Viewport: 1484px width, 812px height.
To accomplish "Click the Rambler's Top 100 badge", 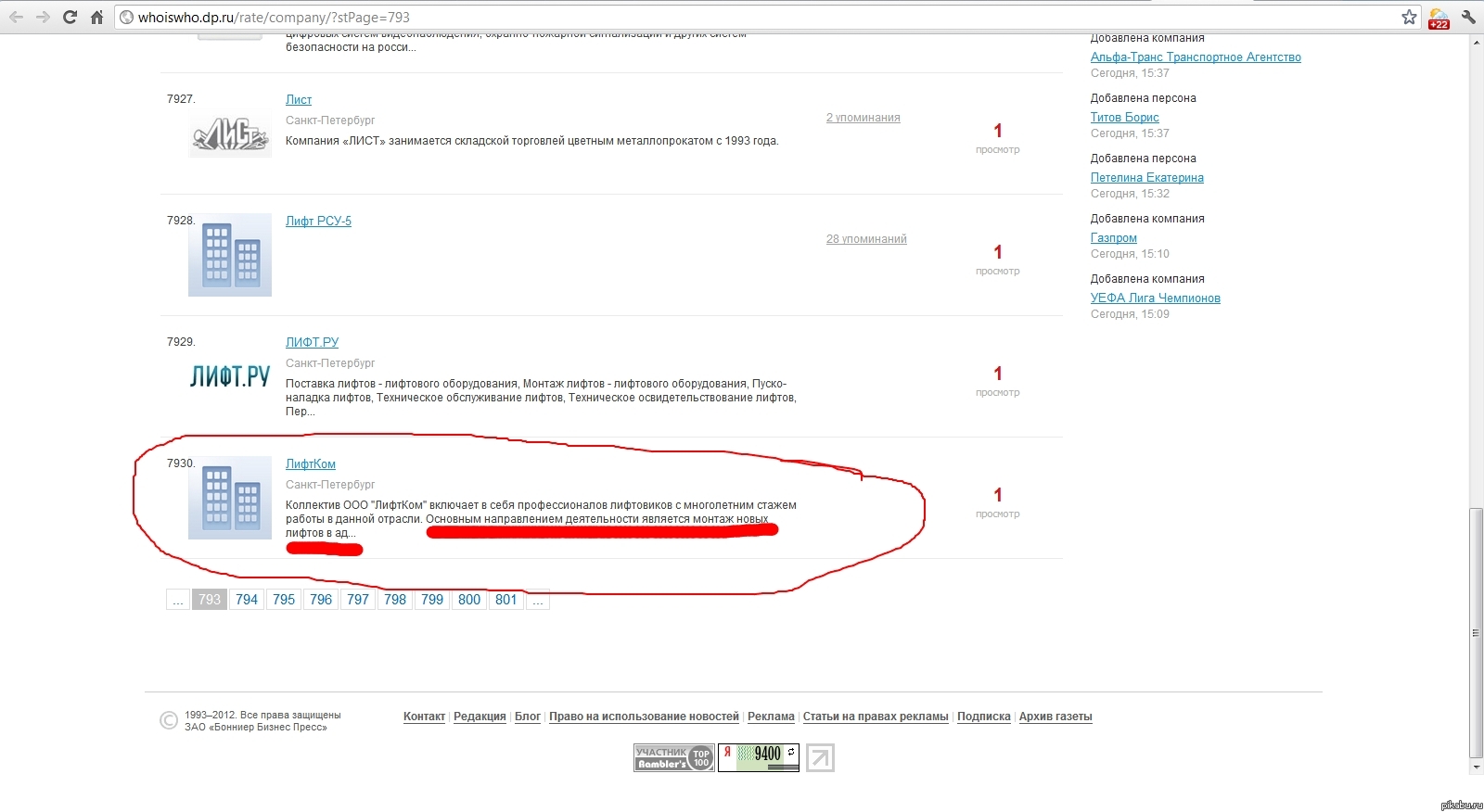I will coord(673,757).
